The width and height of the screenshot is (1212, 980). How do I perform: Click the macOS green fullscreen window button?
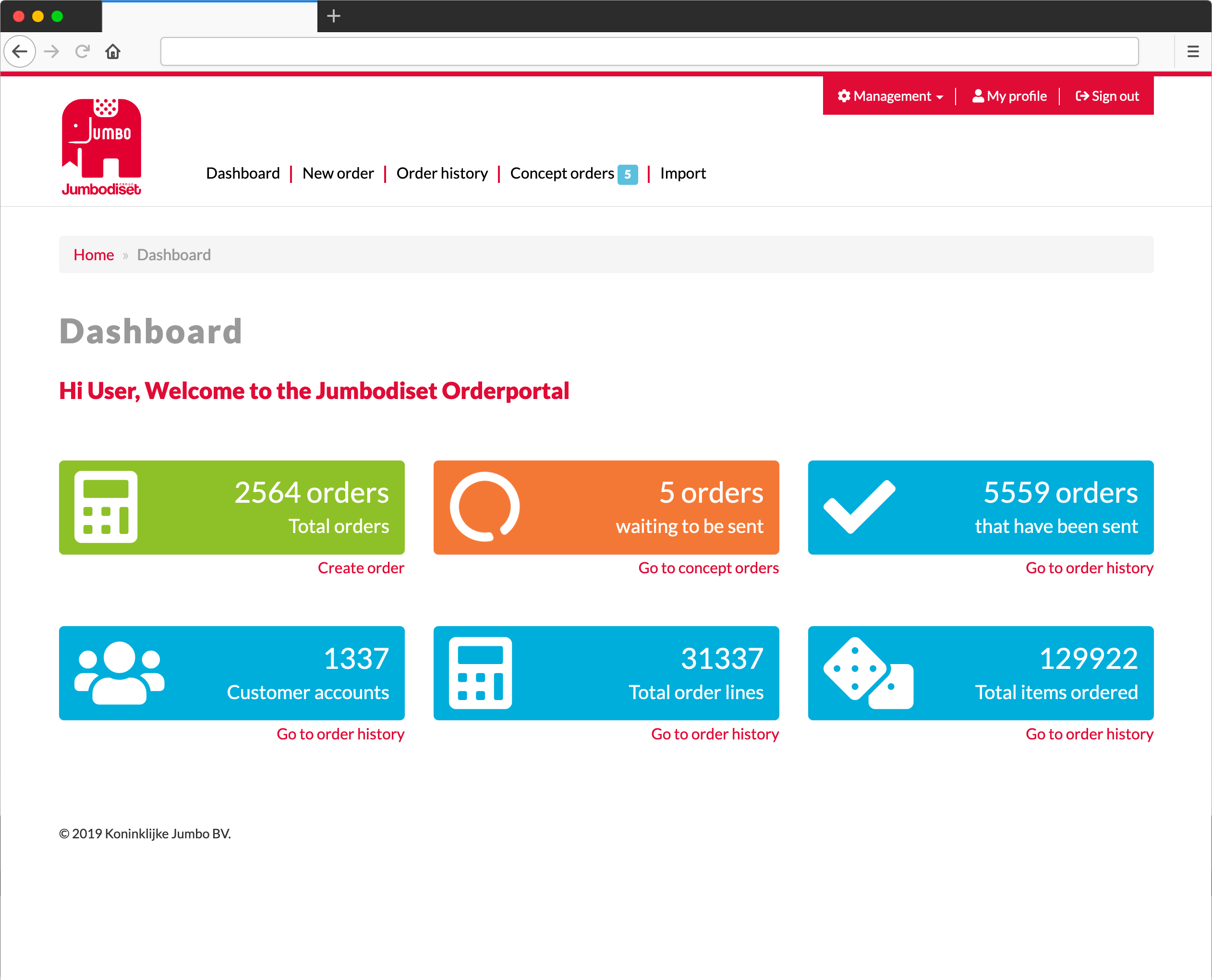57,16
